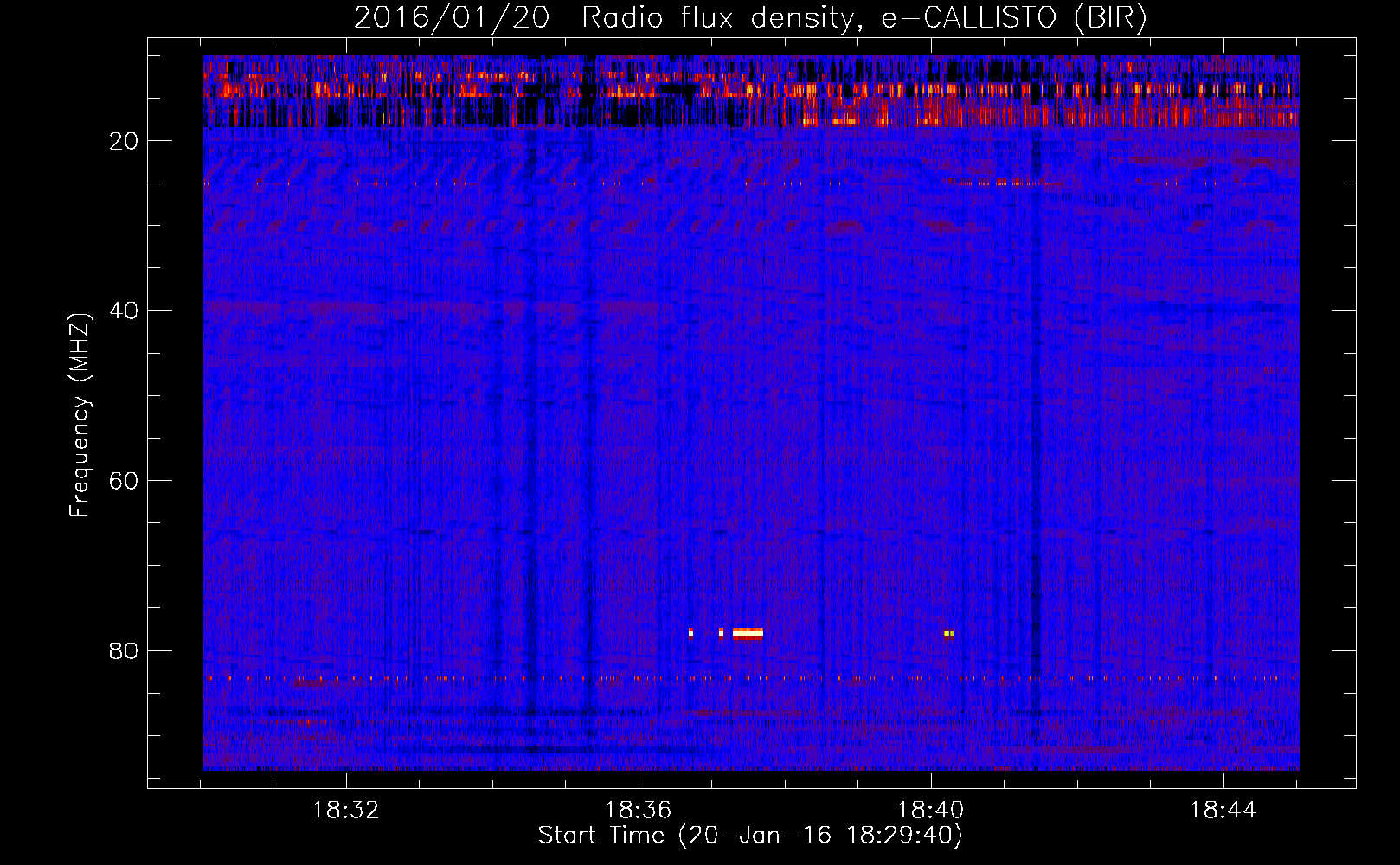Click the 40 MHz frequency tick label
Screen dimensions: 1400x865
click(x=124, y=311)
